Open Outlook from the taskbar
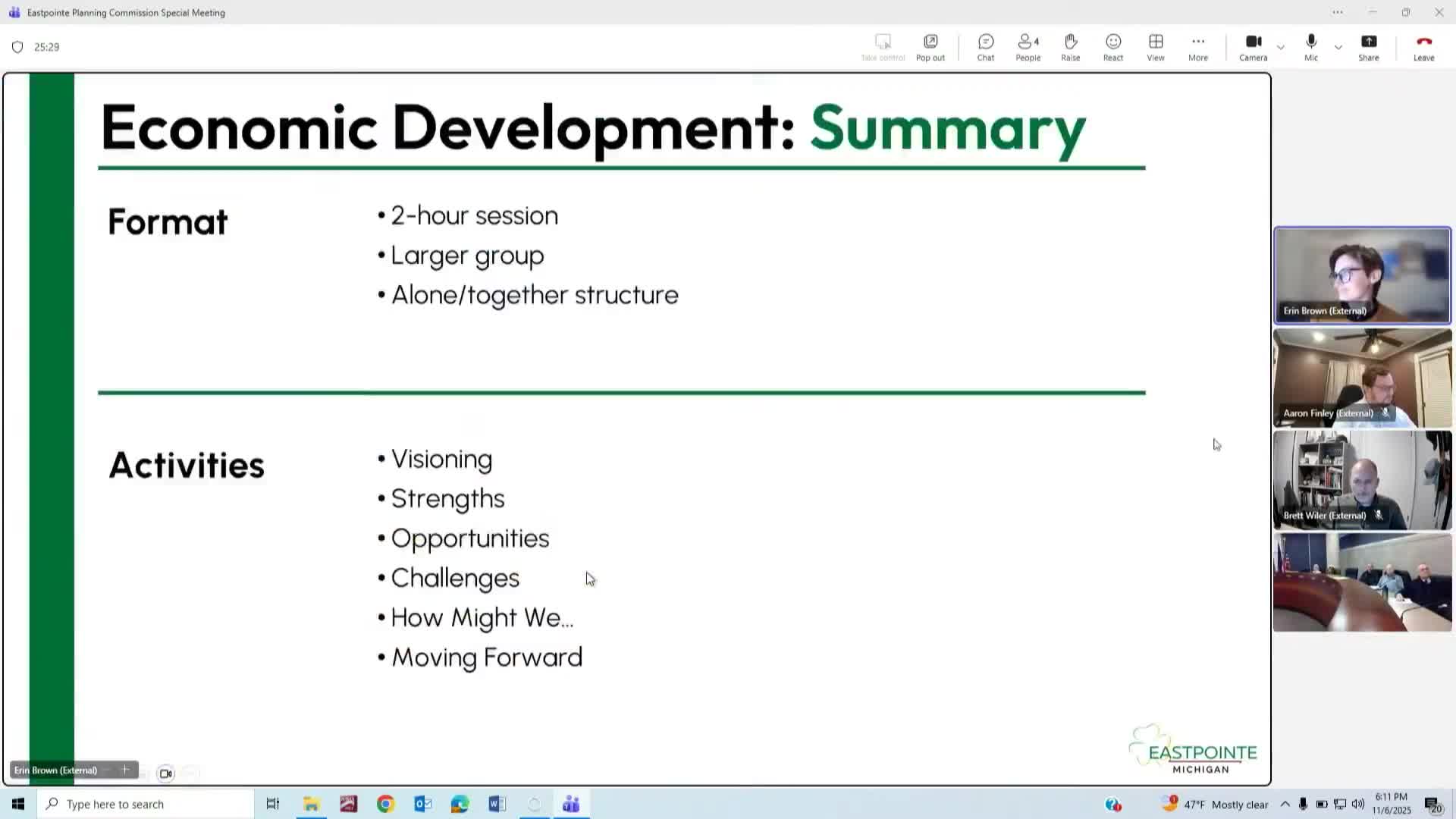 coord(422,803)
